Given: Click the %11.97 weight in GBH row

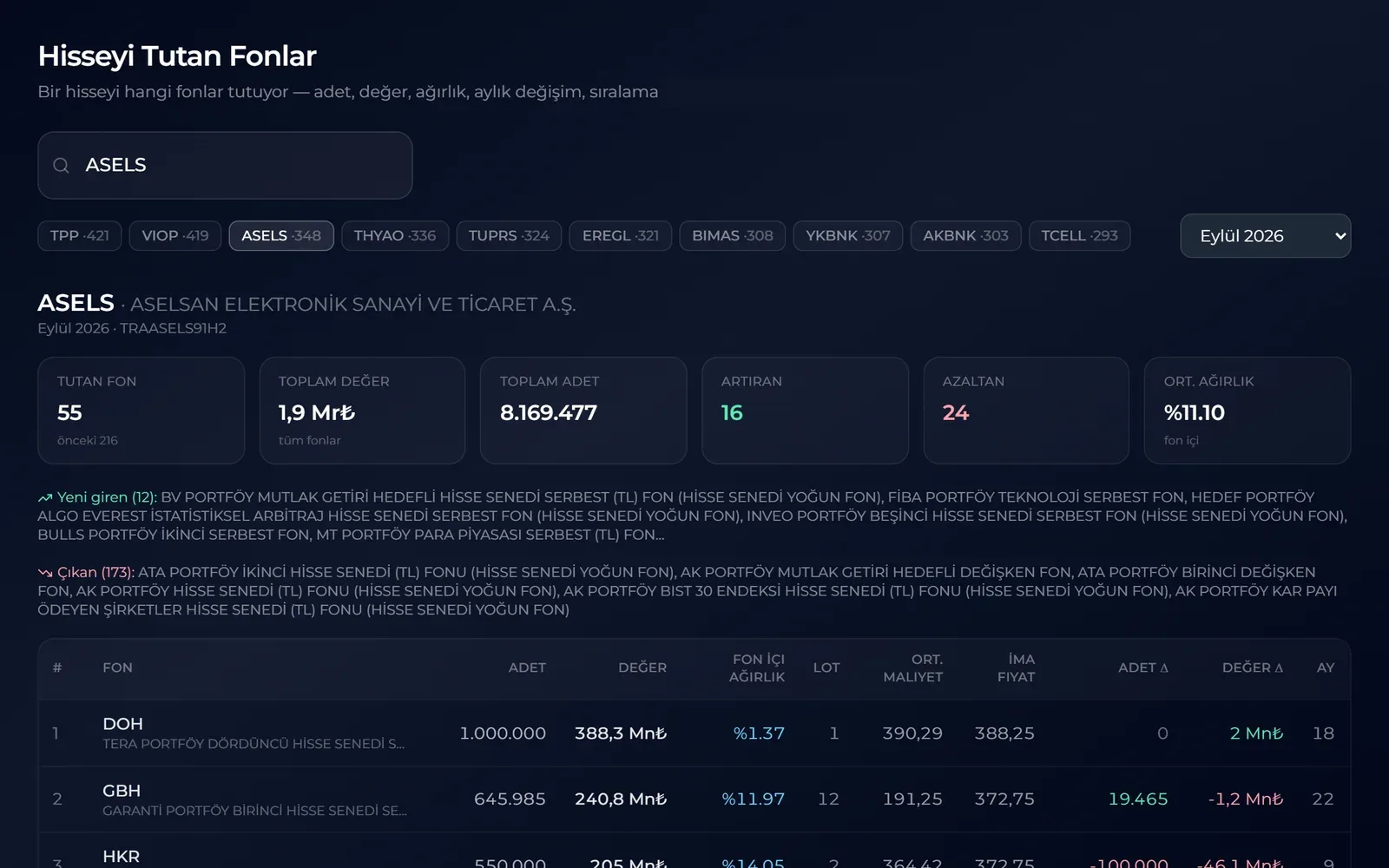Looking at the screenshot, I should tap(753, 799).
